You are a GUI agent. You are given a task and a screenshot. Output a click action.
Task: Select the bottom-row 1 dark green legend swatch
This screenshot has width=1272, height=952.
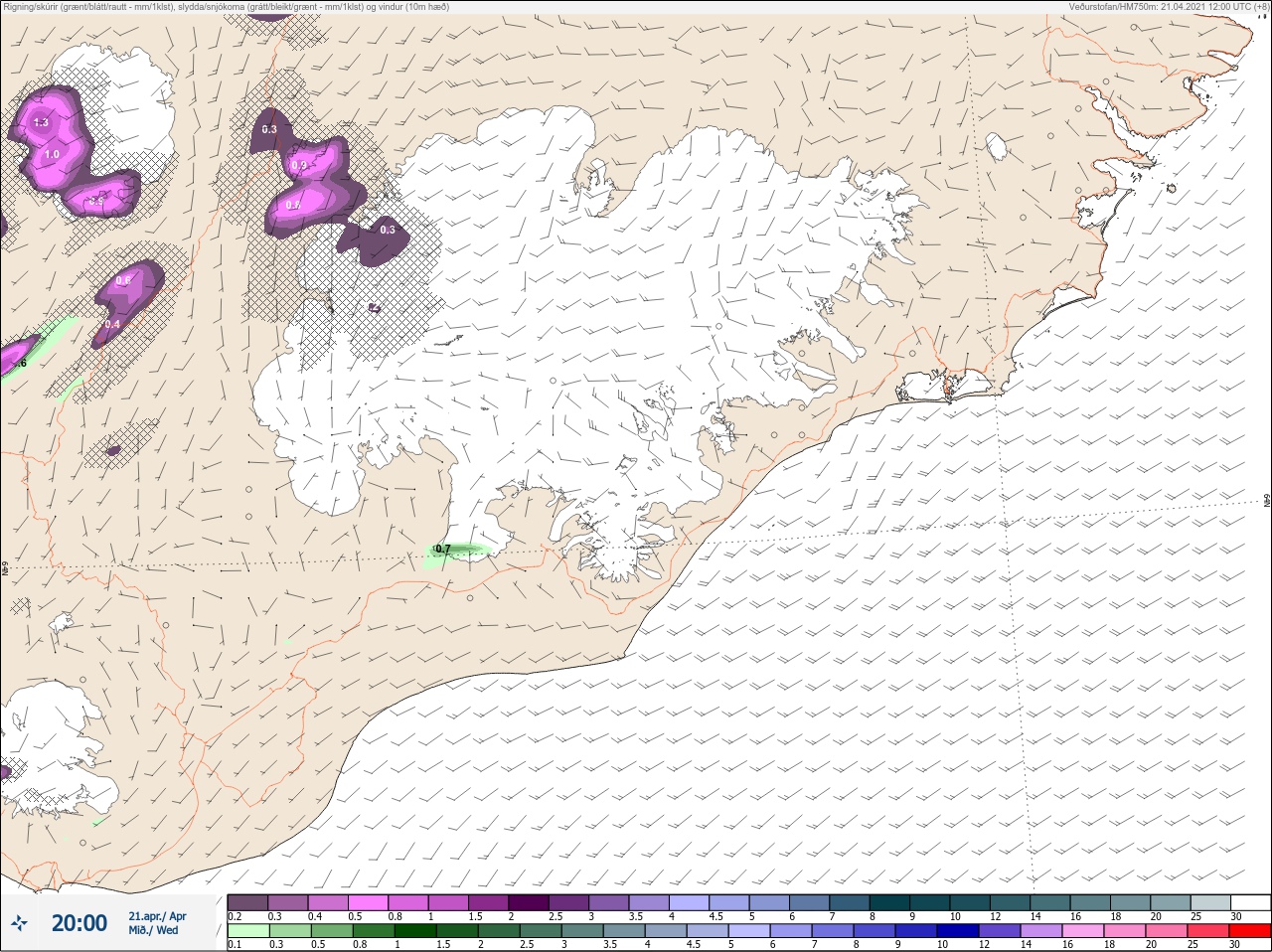pos(414,931)
